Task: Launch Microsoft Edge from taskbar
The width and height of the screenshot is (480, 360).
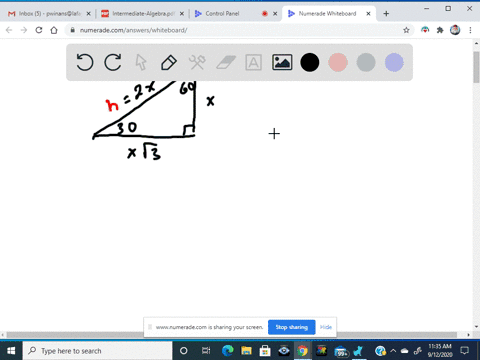Action: (228, 351)
